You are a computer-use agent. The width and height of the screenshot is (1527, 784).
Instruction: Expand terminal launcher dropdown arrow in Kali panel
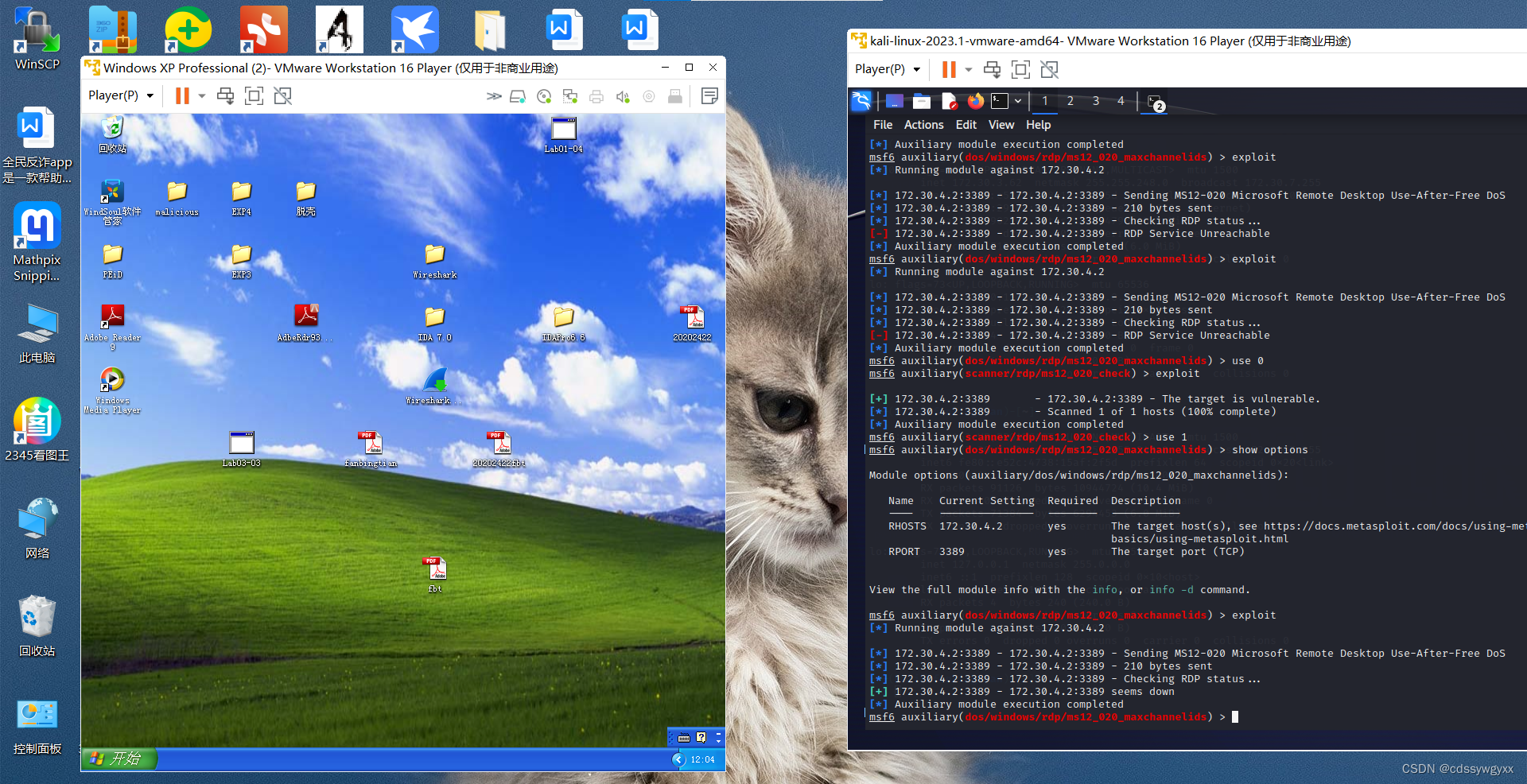1018,101
